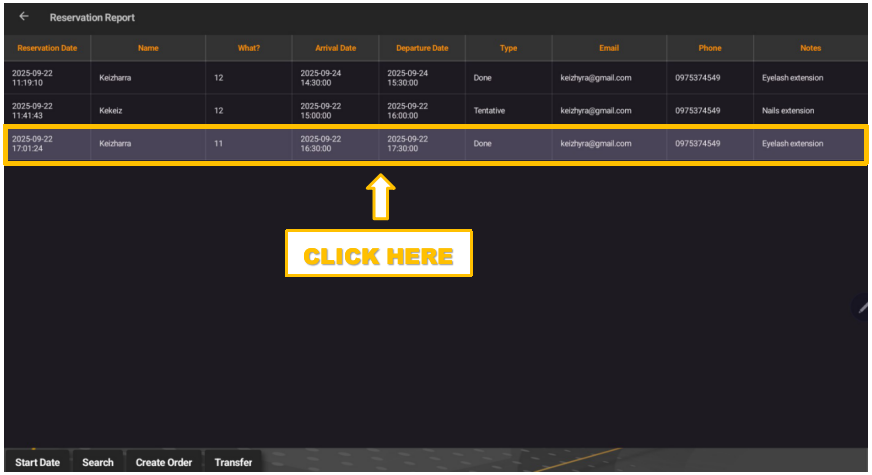Click the Tentative type cell
Viewport: 872px width, 475px height.
point(489,111)
